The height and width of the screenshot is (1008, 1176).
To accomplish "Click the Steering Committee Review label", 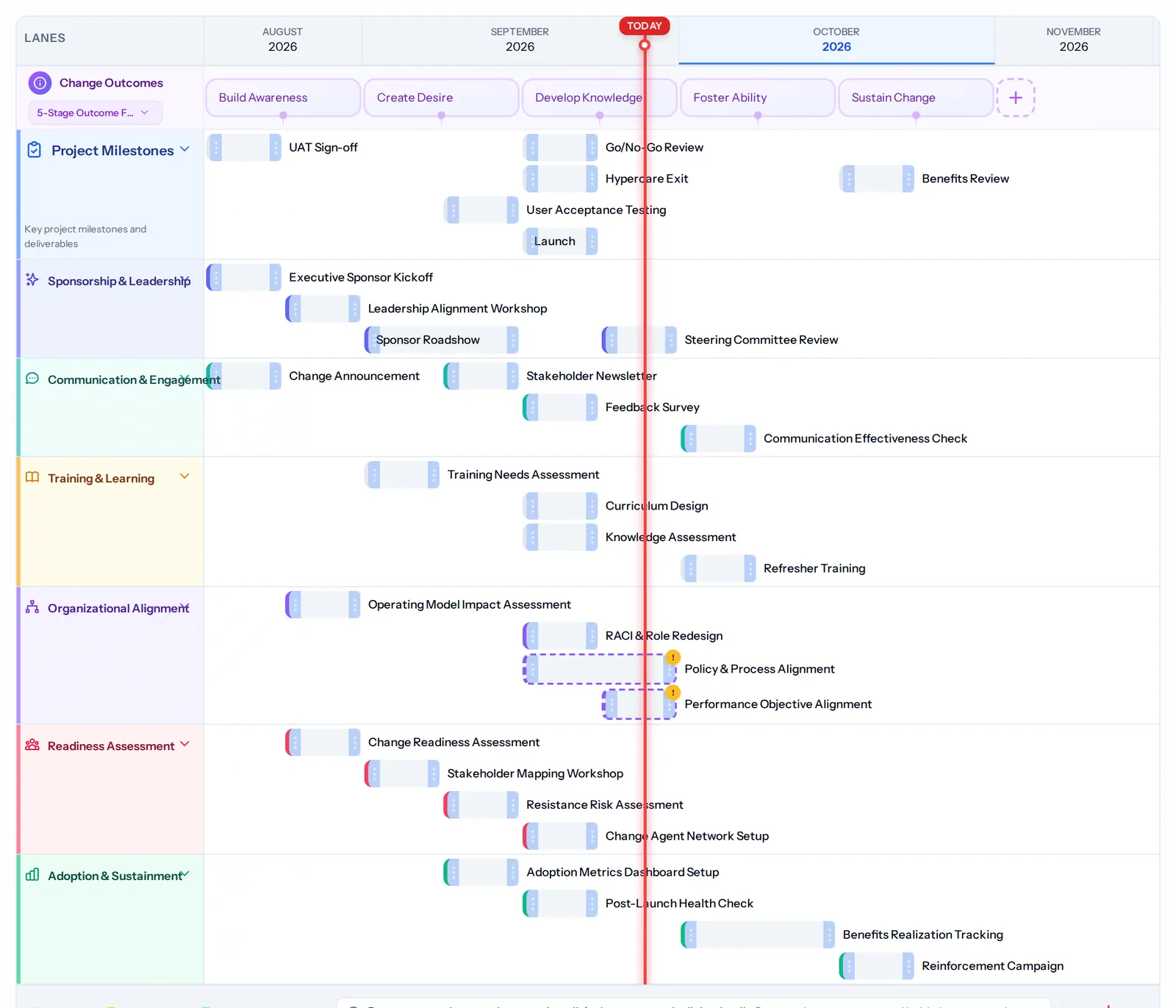I will [x=761, y=340].
